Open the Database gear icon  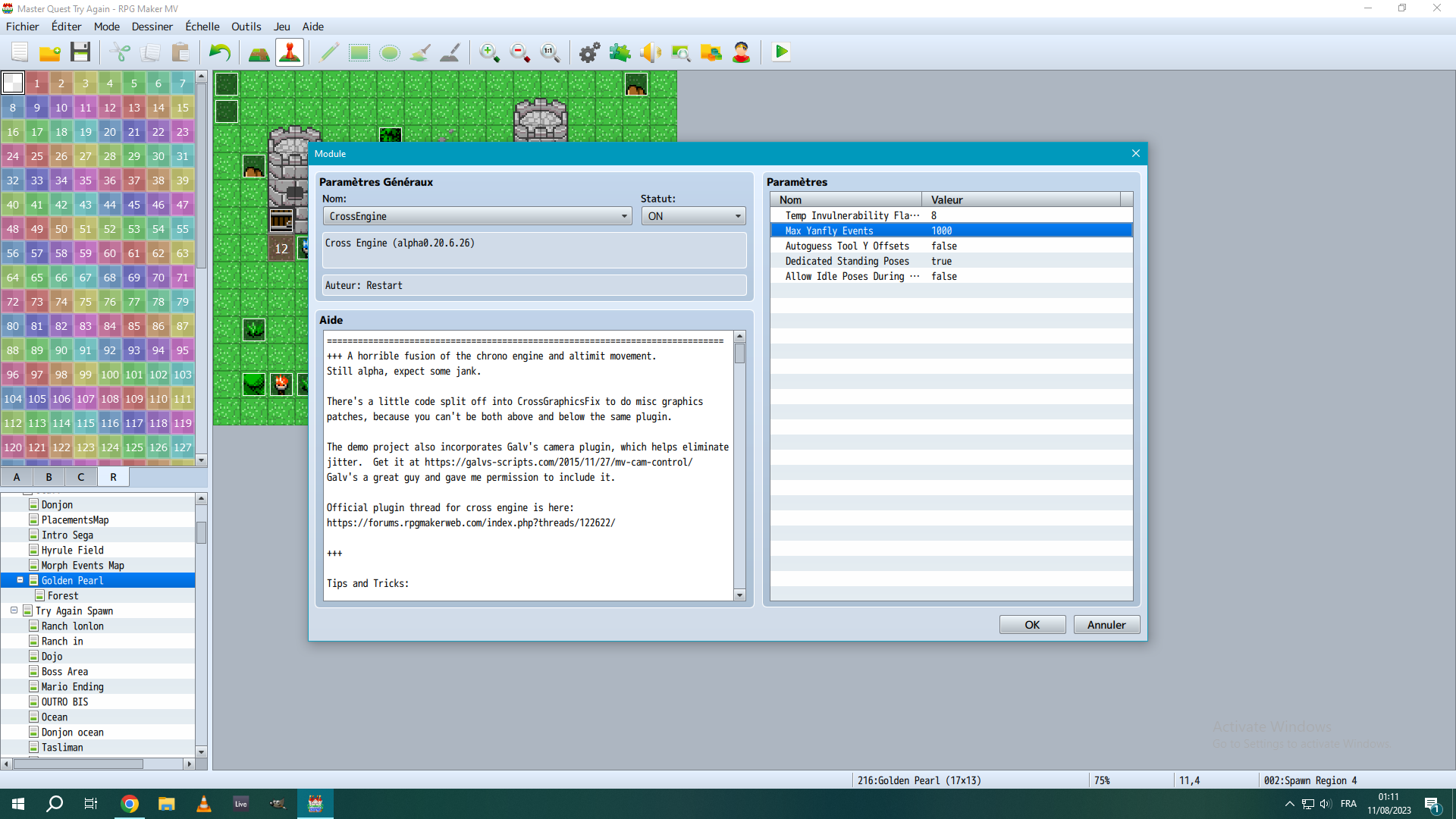pyautogui.click(x=590, y=52)
